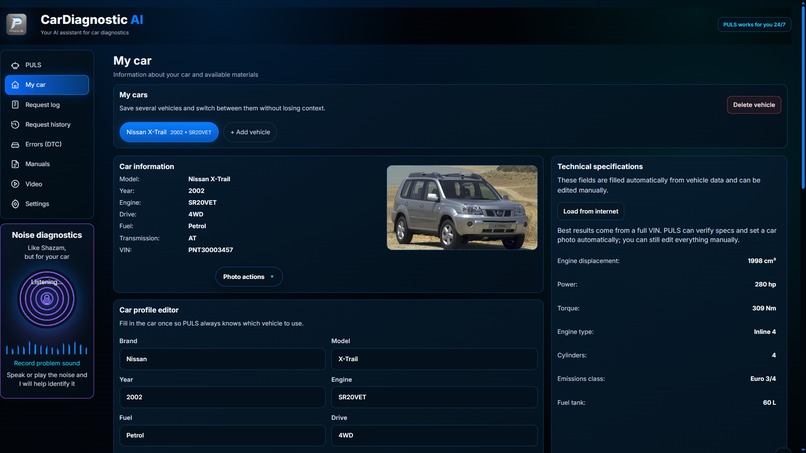The height and width of the screenshot is (453, 806).
Task: Open the Manuals section
Action: (47, 164)
